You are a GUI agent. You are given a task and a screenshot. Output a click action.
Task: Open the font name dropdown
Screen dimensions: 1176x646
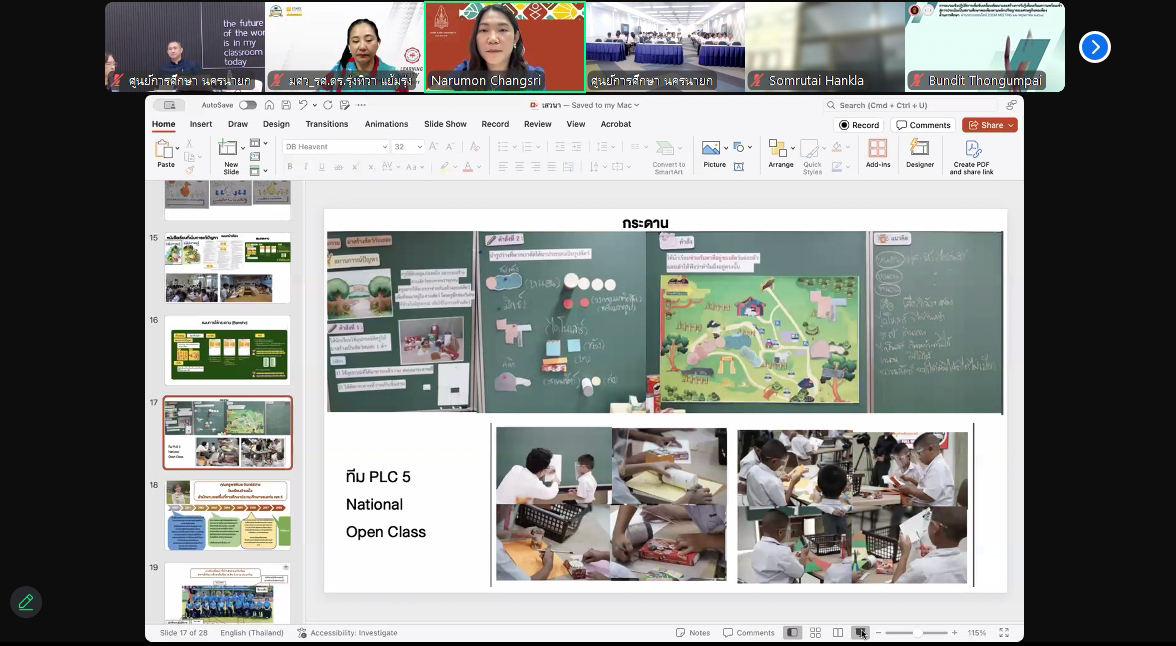click(384, 147)
